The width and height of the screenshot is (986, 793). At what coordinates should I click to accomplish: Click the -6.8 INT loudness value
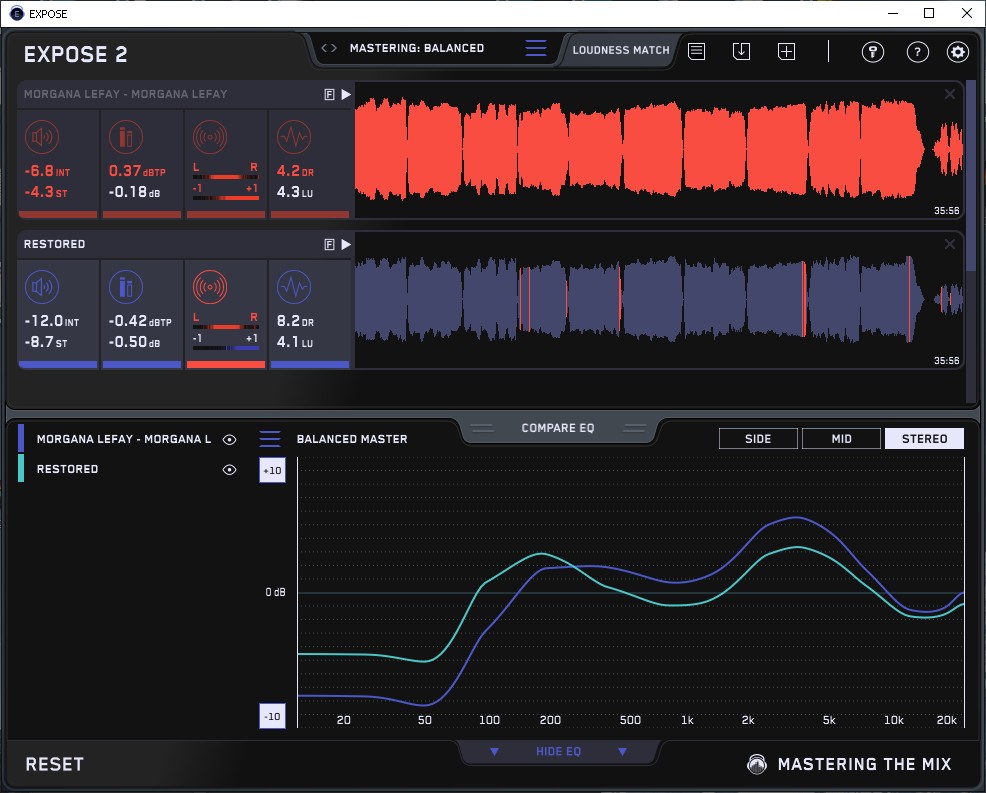coord(47,171)
